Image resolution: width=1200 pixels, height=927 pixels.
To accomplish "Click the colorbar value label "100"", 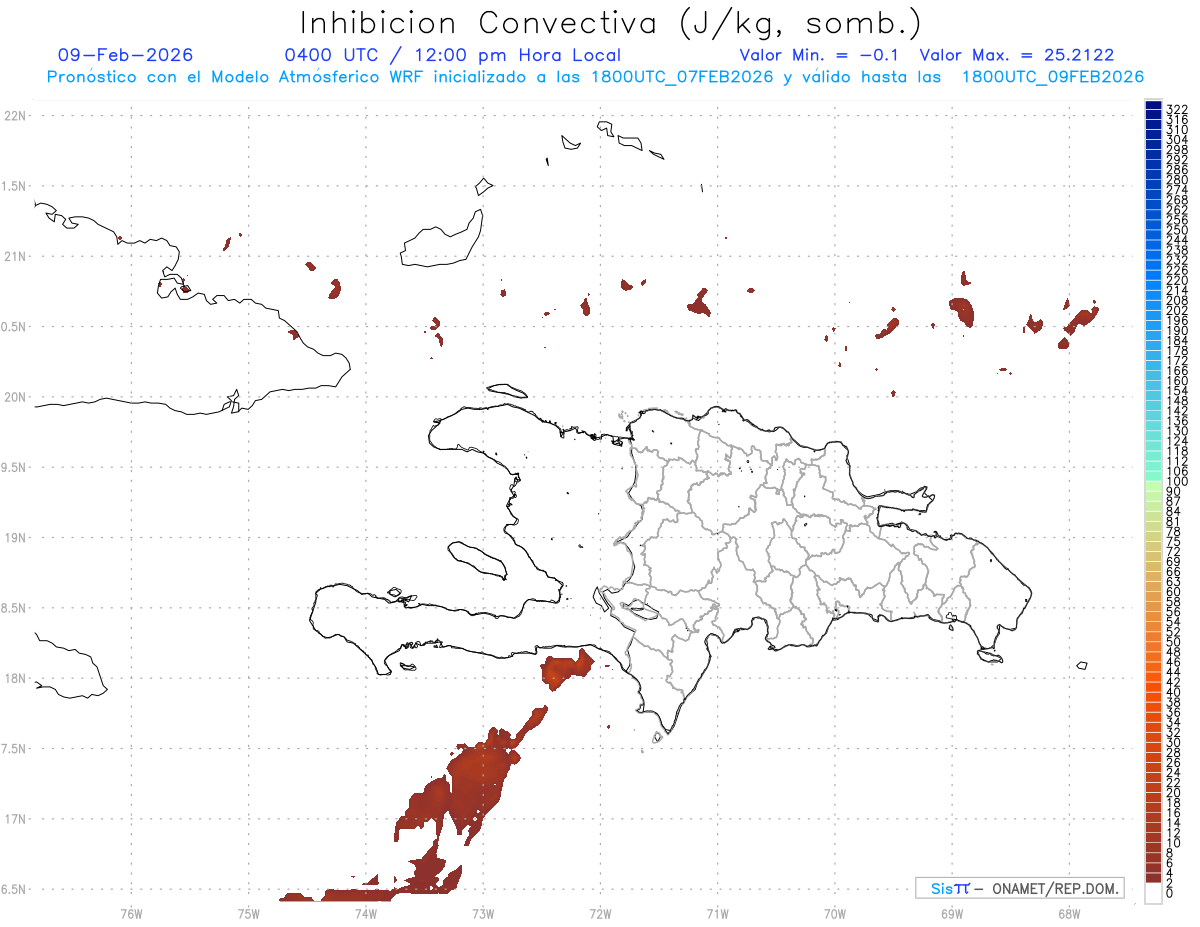I will [x=1177, y=482].
